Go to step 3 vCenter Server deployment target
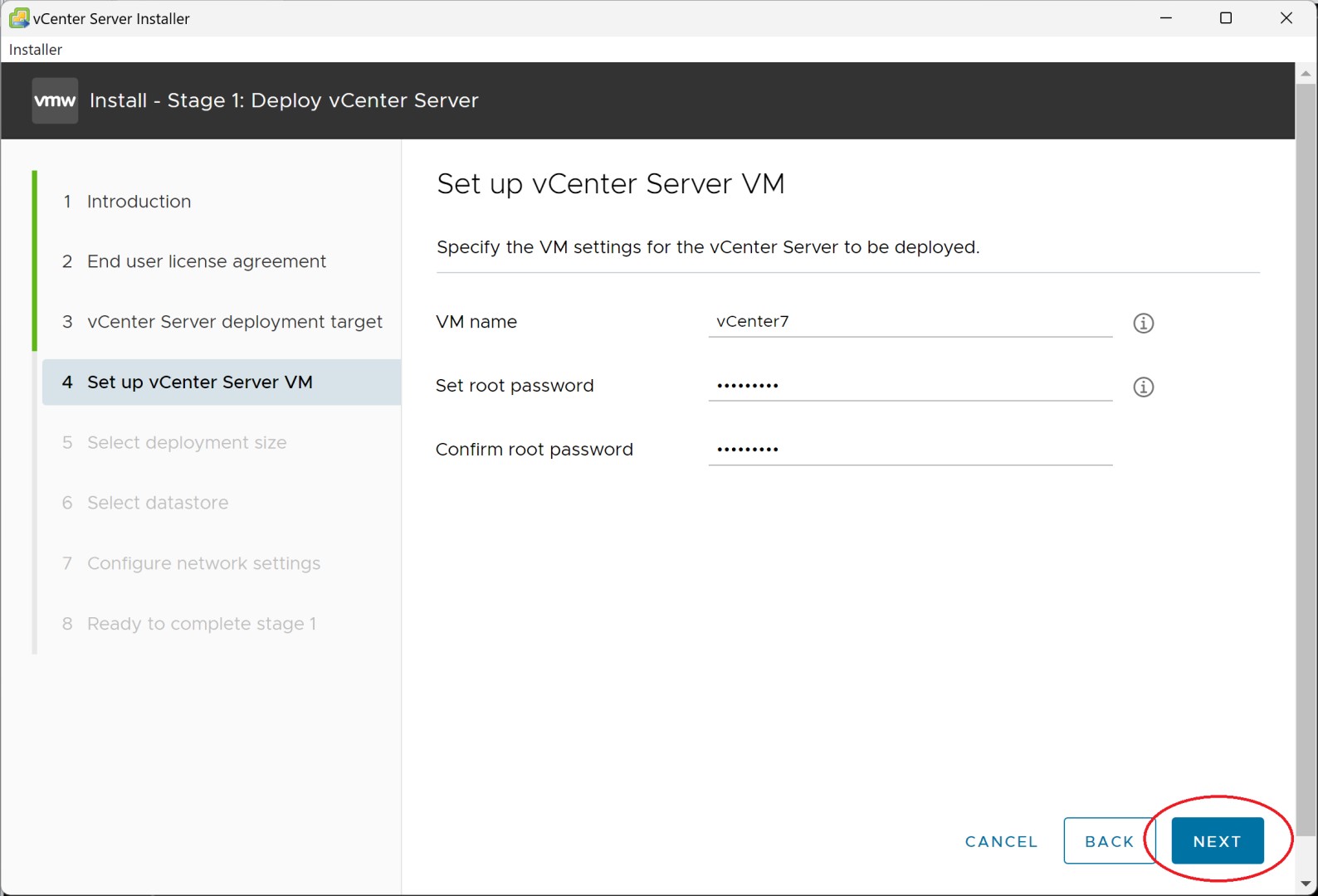Viewport: 1318px width, 896px height. pos(222,322)
